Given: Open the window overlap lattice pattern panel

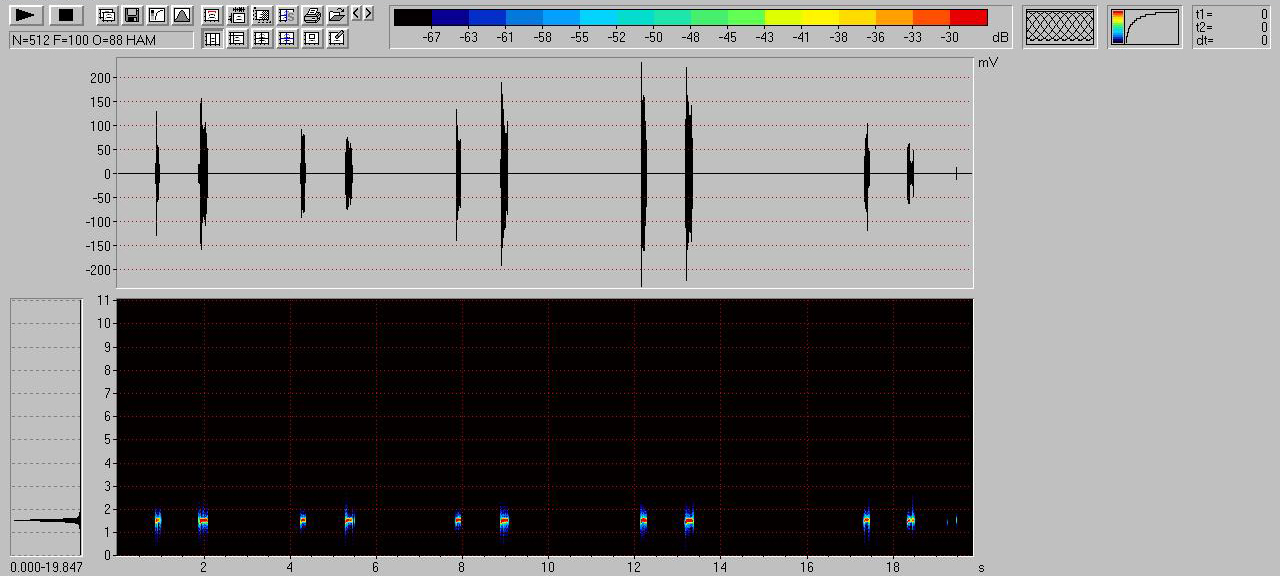Looking at the screenshot, I should click(x=1059, y=27).
